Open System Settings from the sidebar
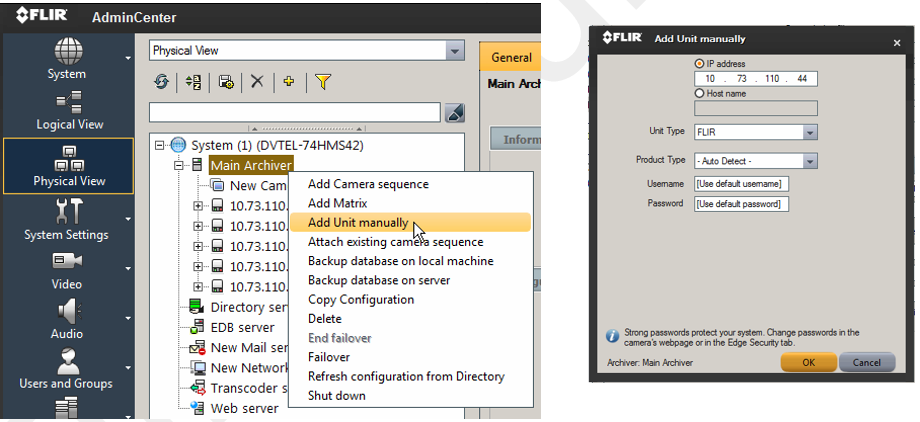The width and height of the screenshot is (920, 422). (66, 219)
